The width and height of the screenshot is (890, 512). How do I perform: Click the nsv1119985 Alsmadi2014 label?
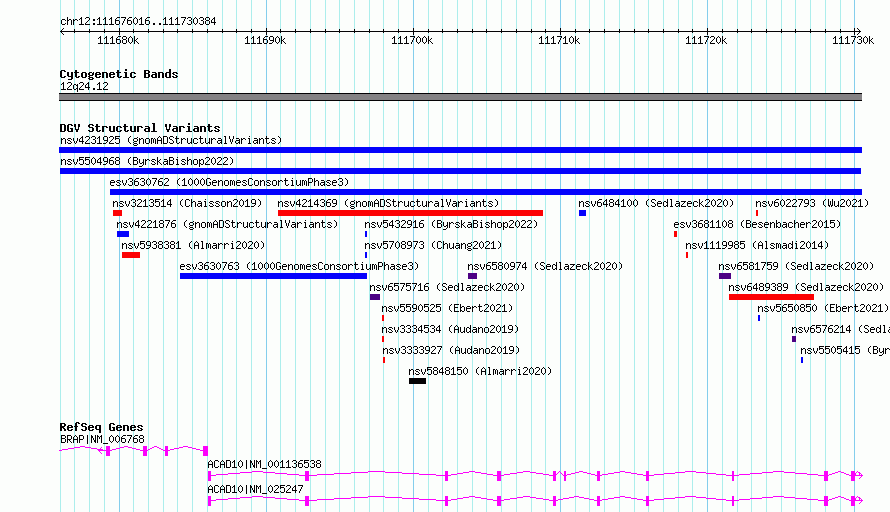pos(757,245)
